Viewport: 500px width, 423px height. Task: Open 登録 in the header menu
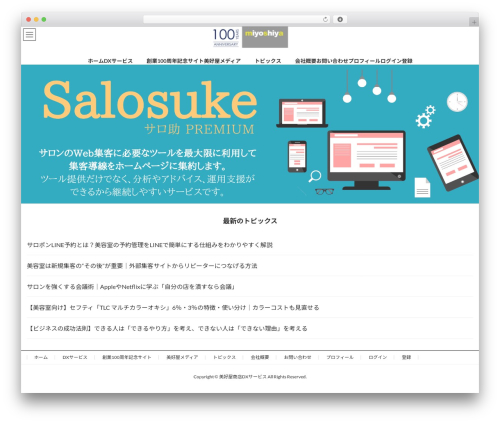(x=407, y=61)
